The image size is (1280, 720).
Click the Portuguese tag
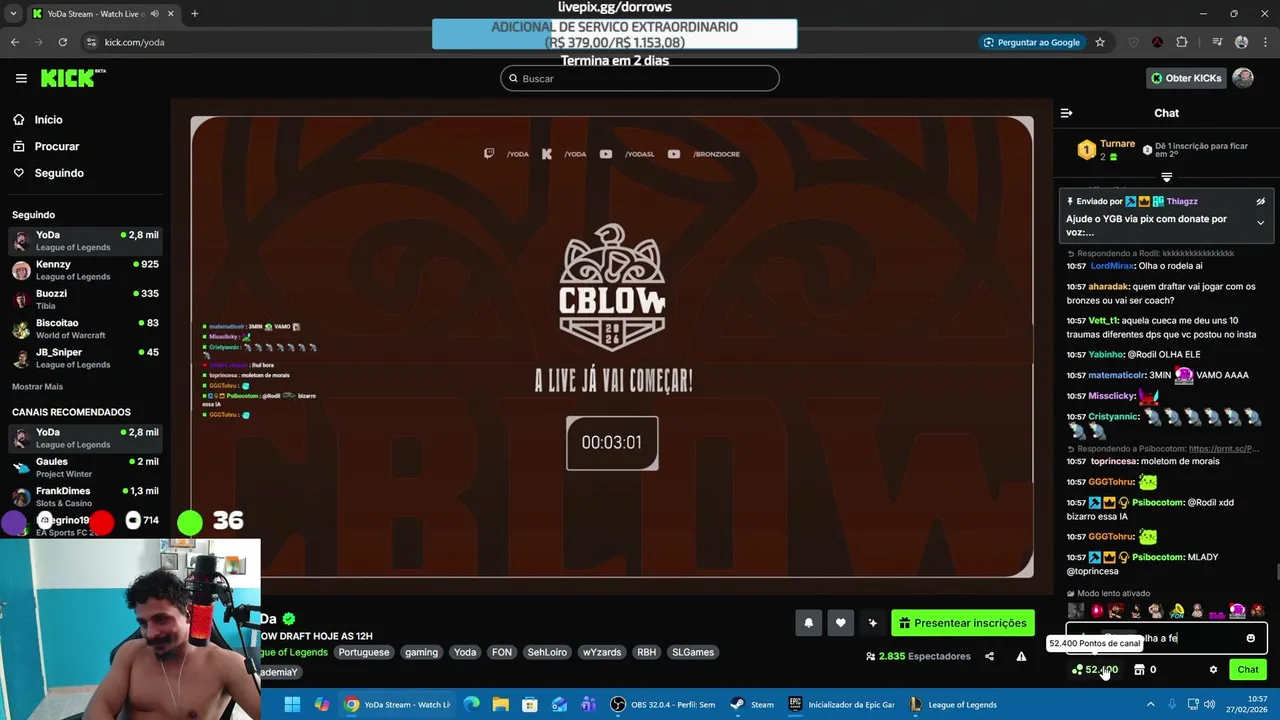point(363,652)
